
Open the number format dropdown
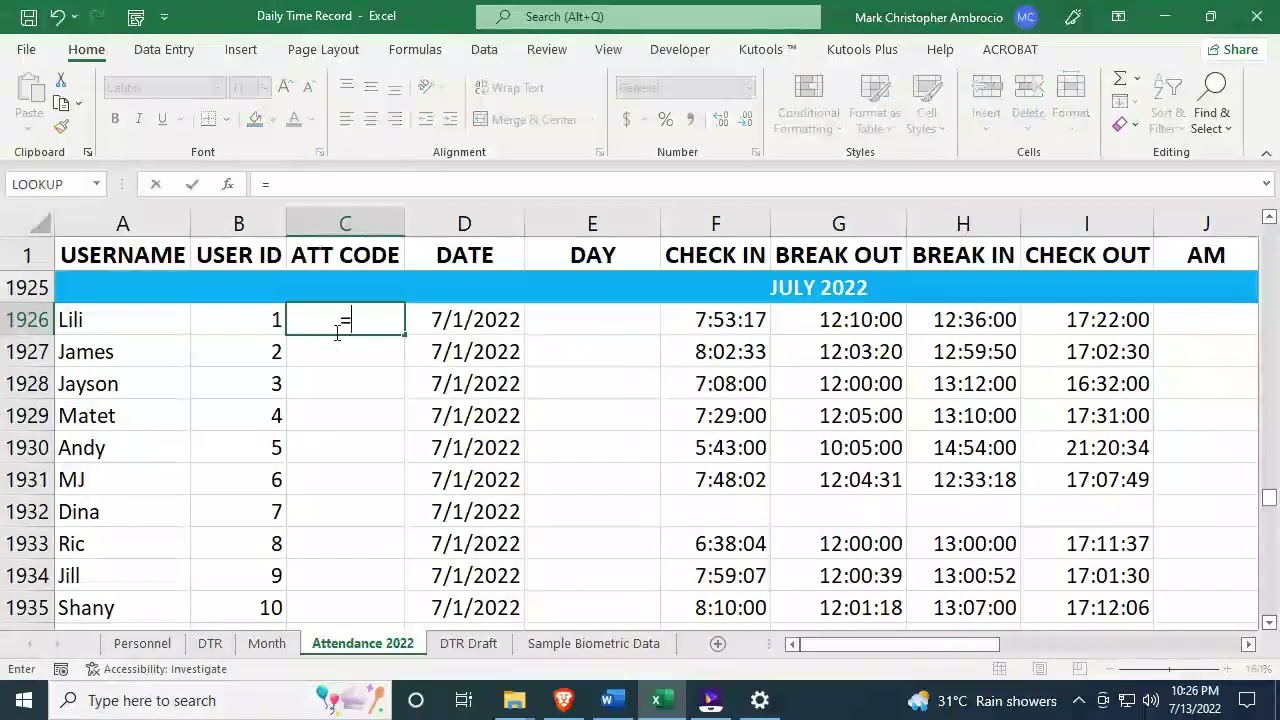click(748, 88)
